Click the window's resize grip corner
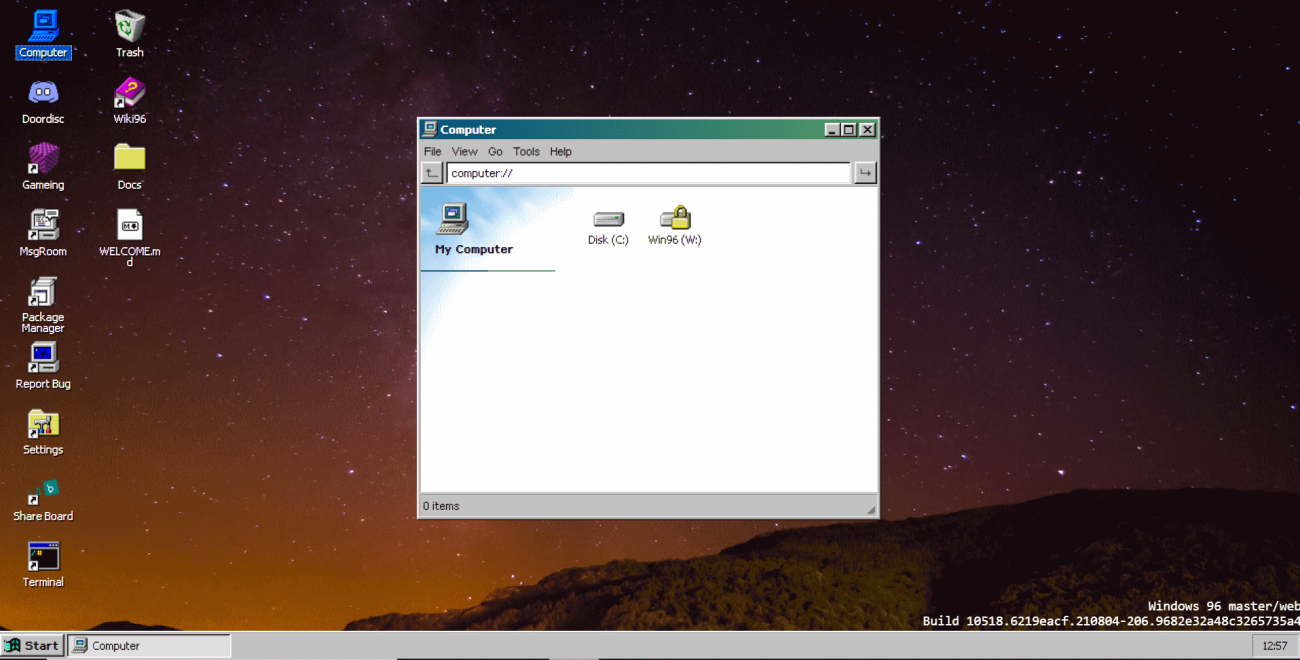The height and width of the screenshot is (660, 1300). 870,509
